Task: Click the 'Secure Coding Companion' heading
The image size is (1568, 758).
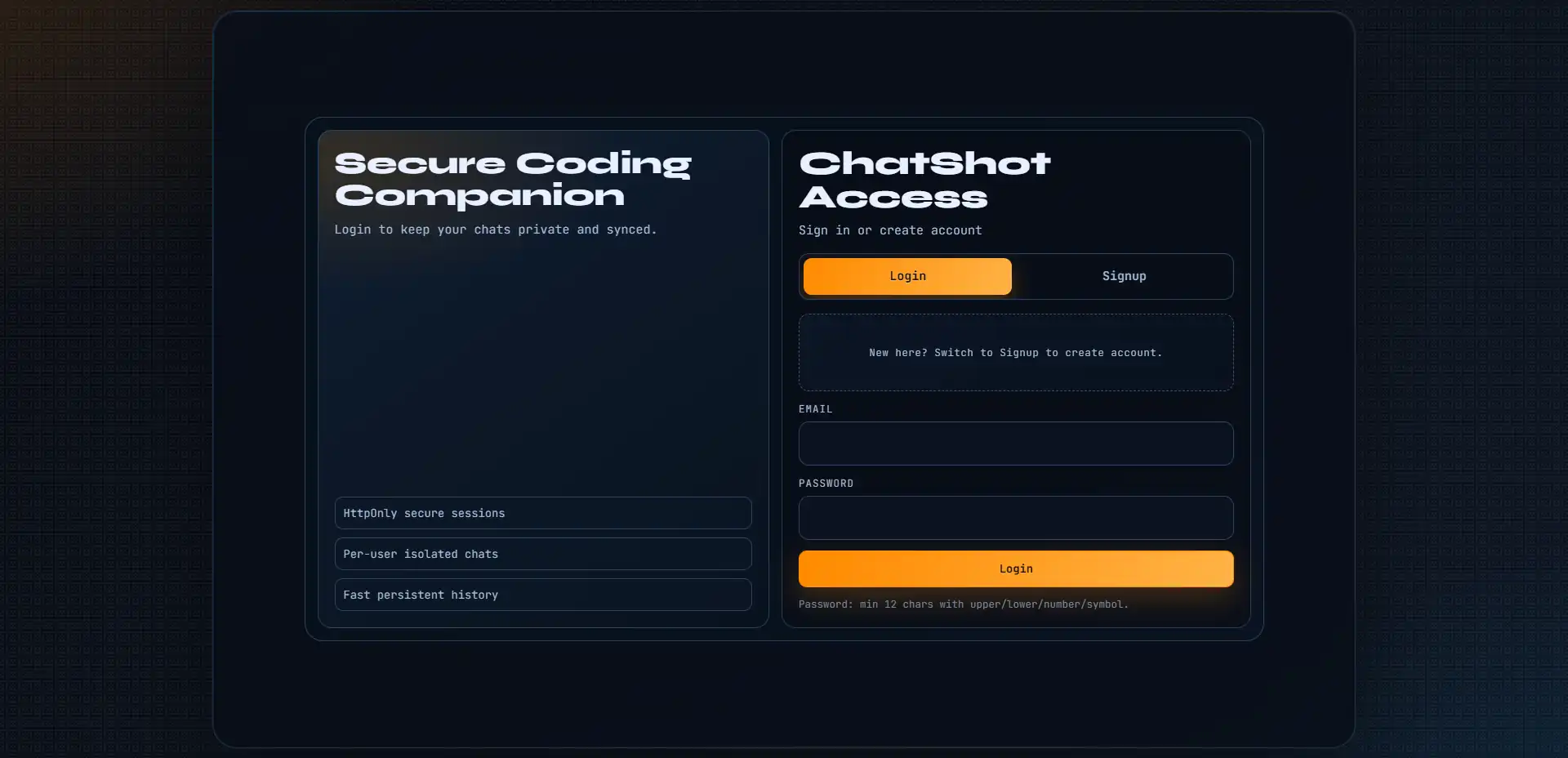Action: [x=513, y=179]
